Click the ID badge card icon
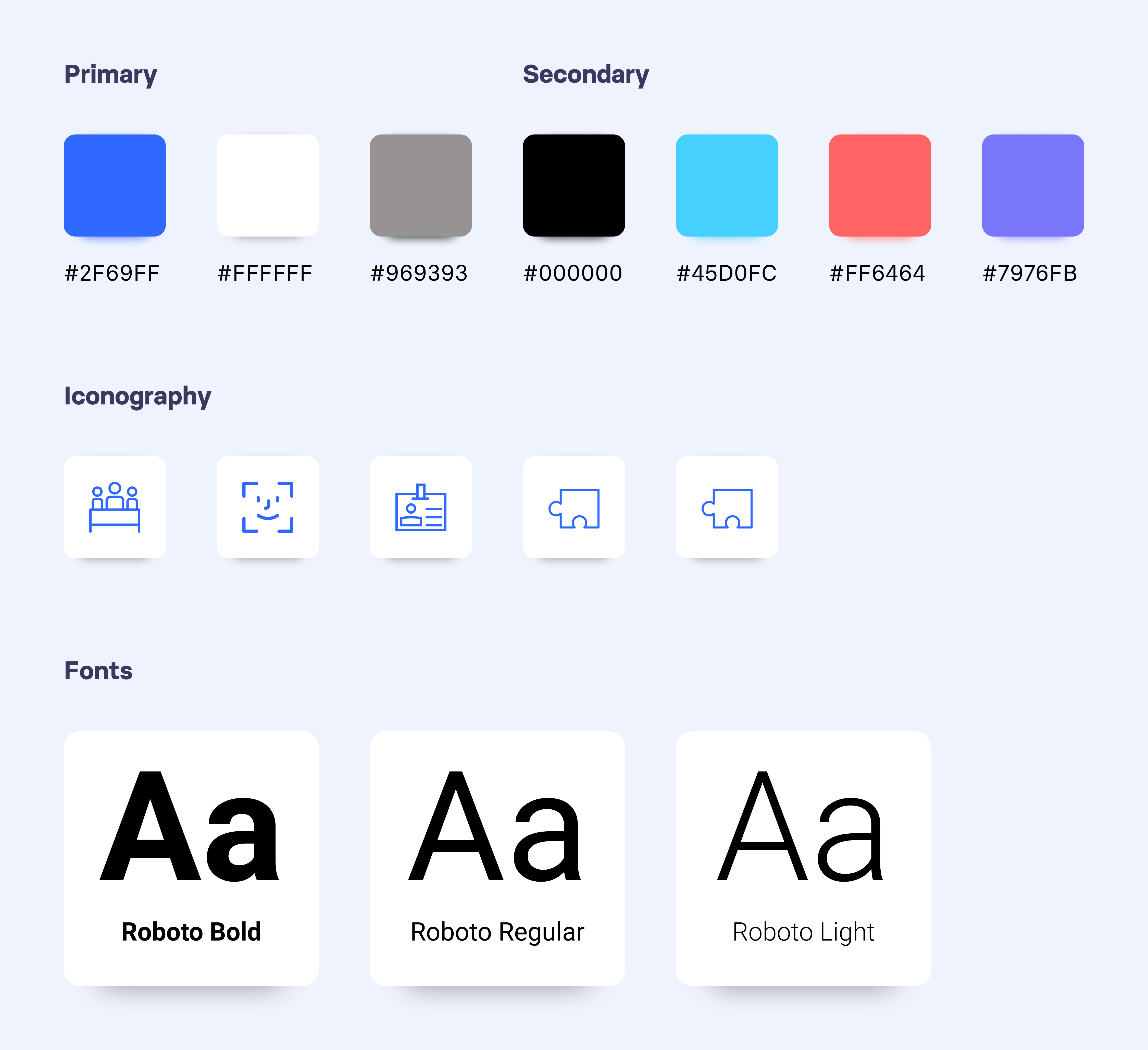 point(421,507)
